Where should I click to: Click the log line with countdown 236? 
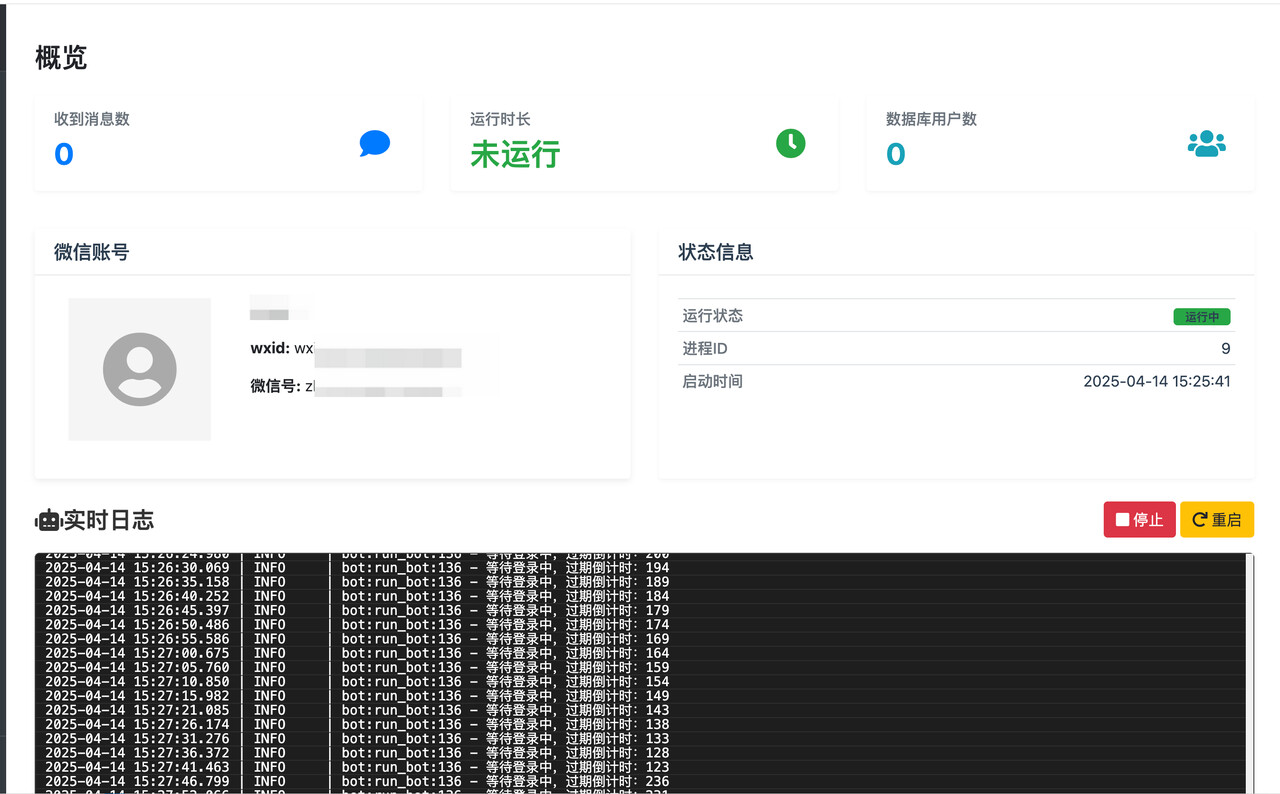pos(357,781)
